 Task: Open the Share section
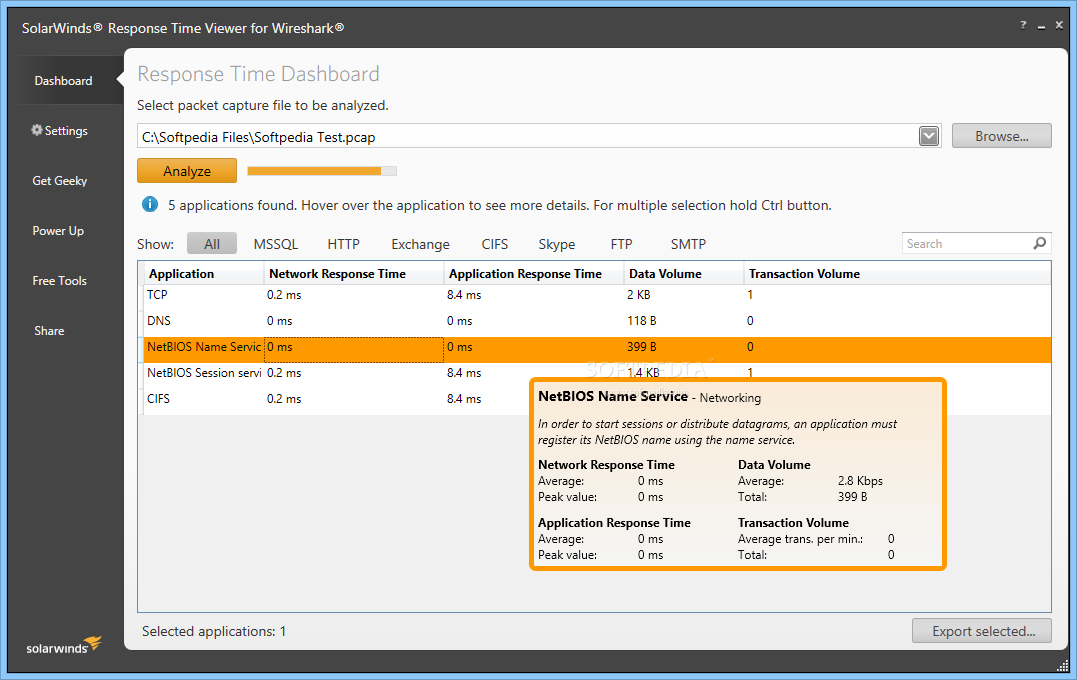49,330
